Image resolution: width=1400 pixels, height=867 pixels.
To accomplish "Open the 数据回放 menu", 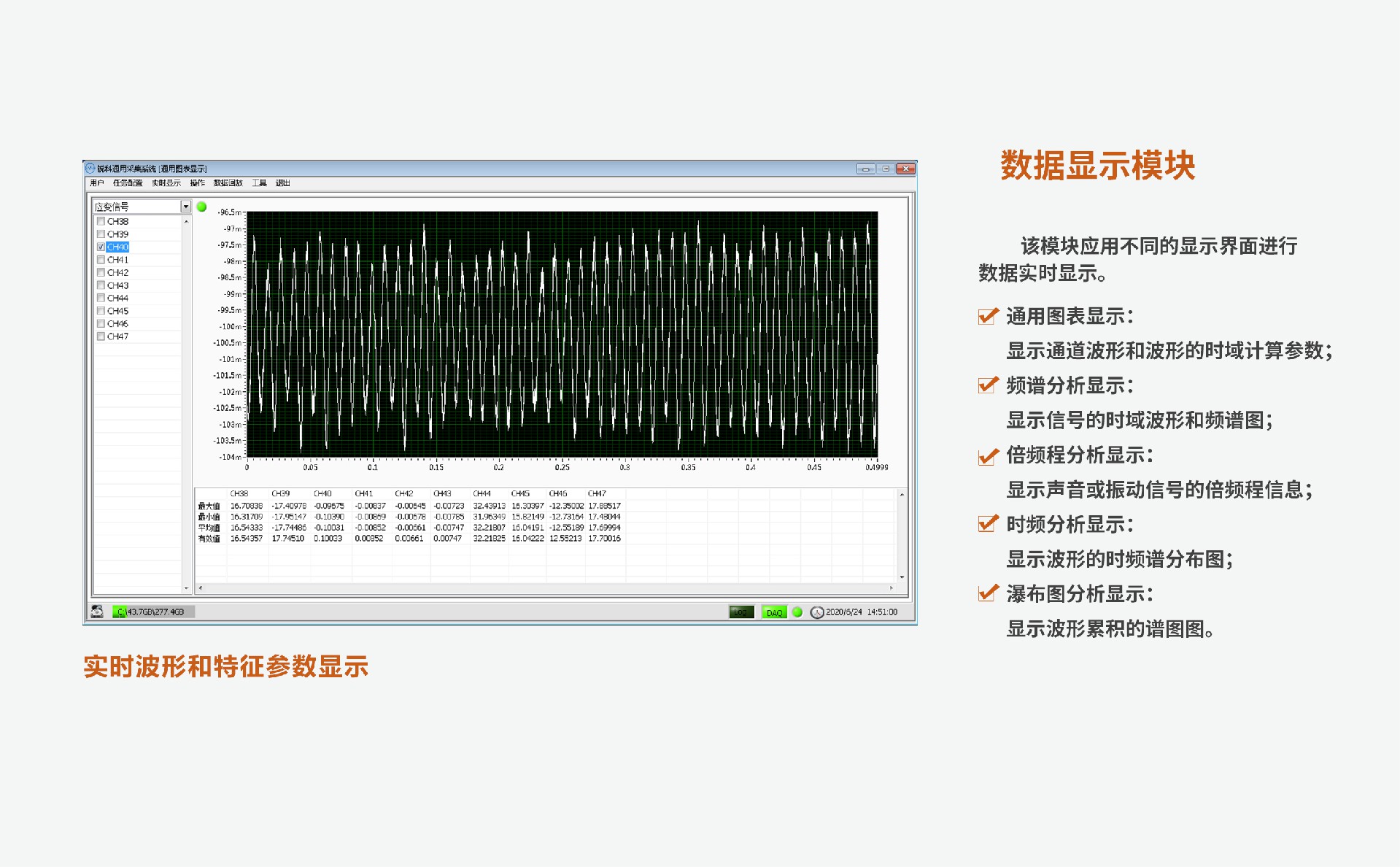I will point(228,183).
